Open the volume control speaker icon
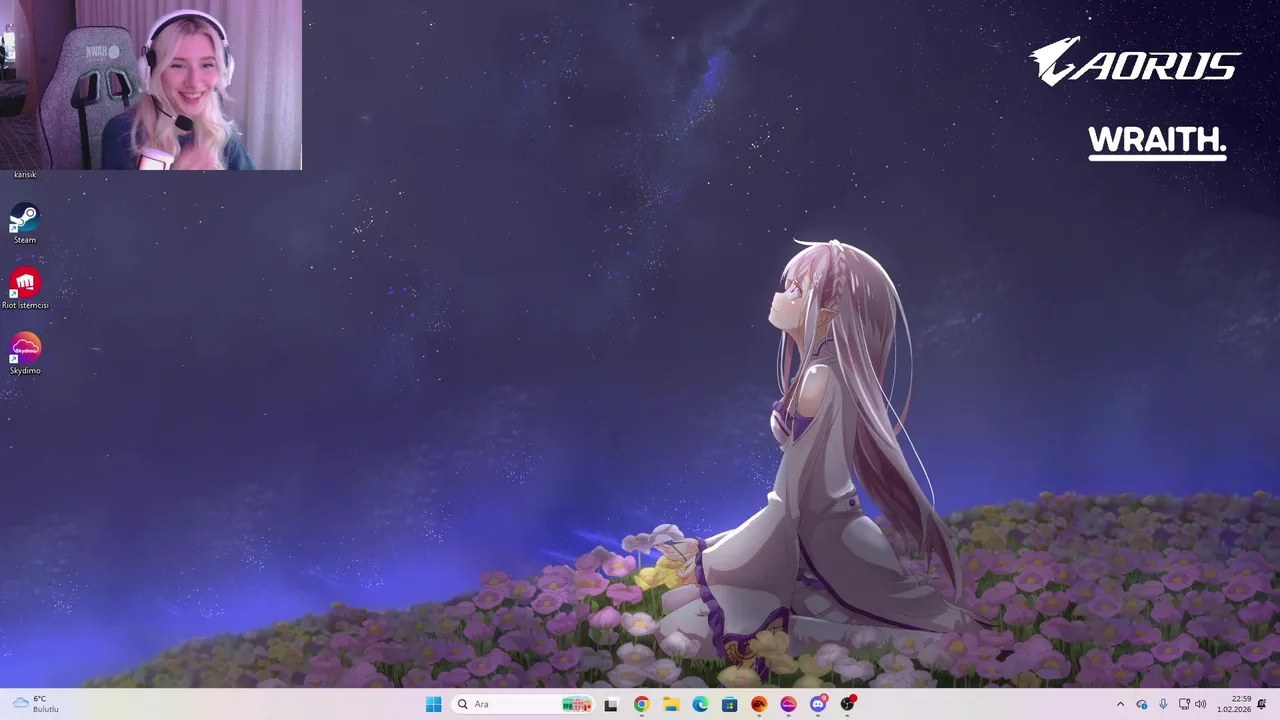Image resolution: width=1280 pixels, height=720 pixels. tap(1200, 704)
